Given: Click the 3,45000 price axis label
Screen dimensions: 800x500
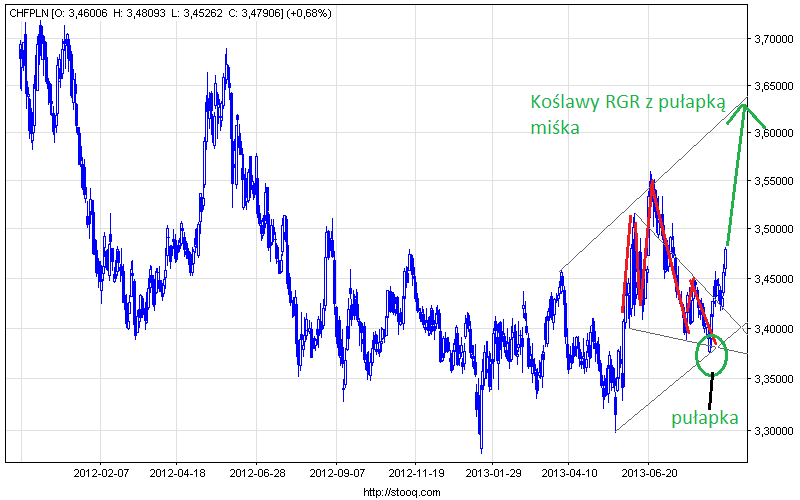Looking at the screenshot, I should tap(773, 279).
